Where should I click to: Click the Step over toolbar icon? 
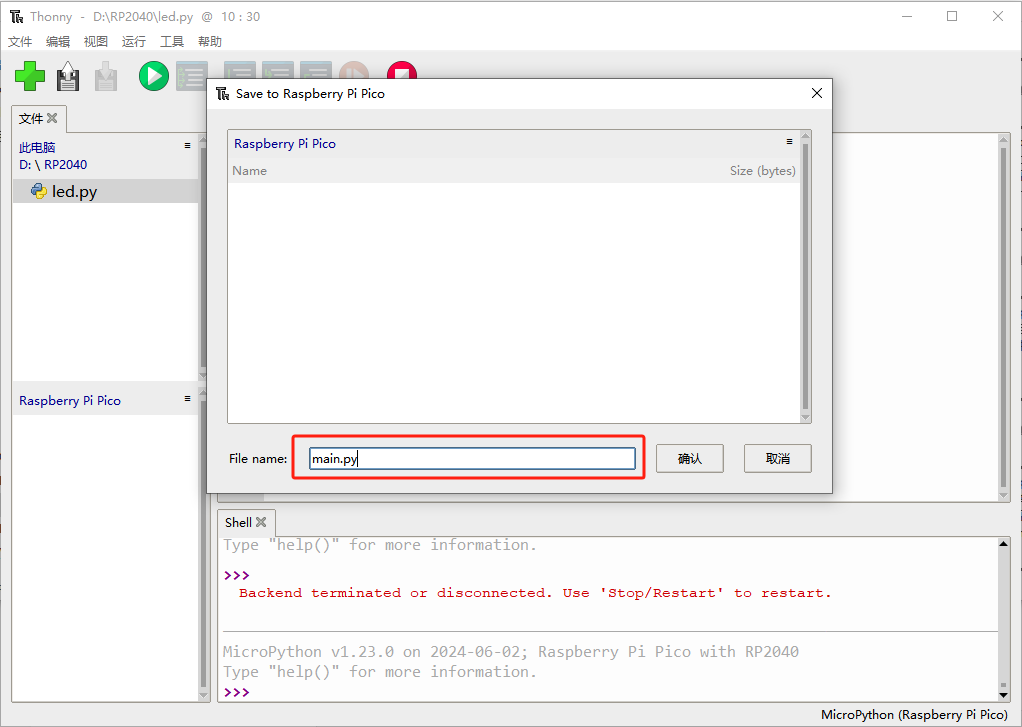tap(240, 70)
